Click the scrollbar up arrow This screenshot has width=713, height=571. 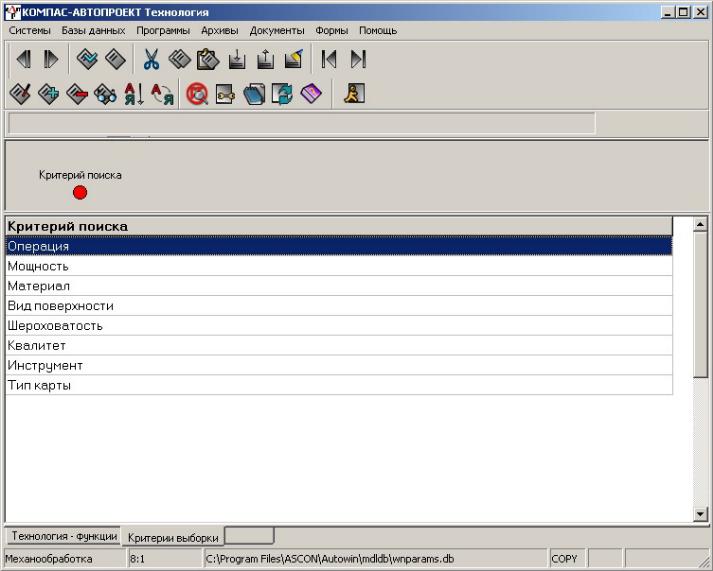tap(700, 224)
